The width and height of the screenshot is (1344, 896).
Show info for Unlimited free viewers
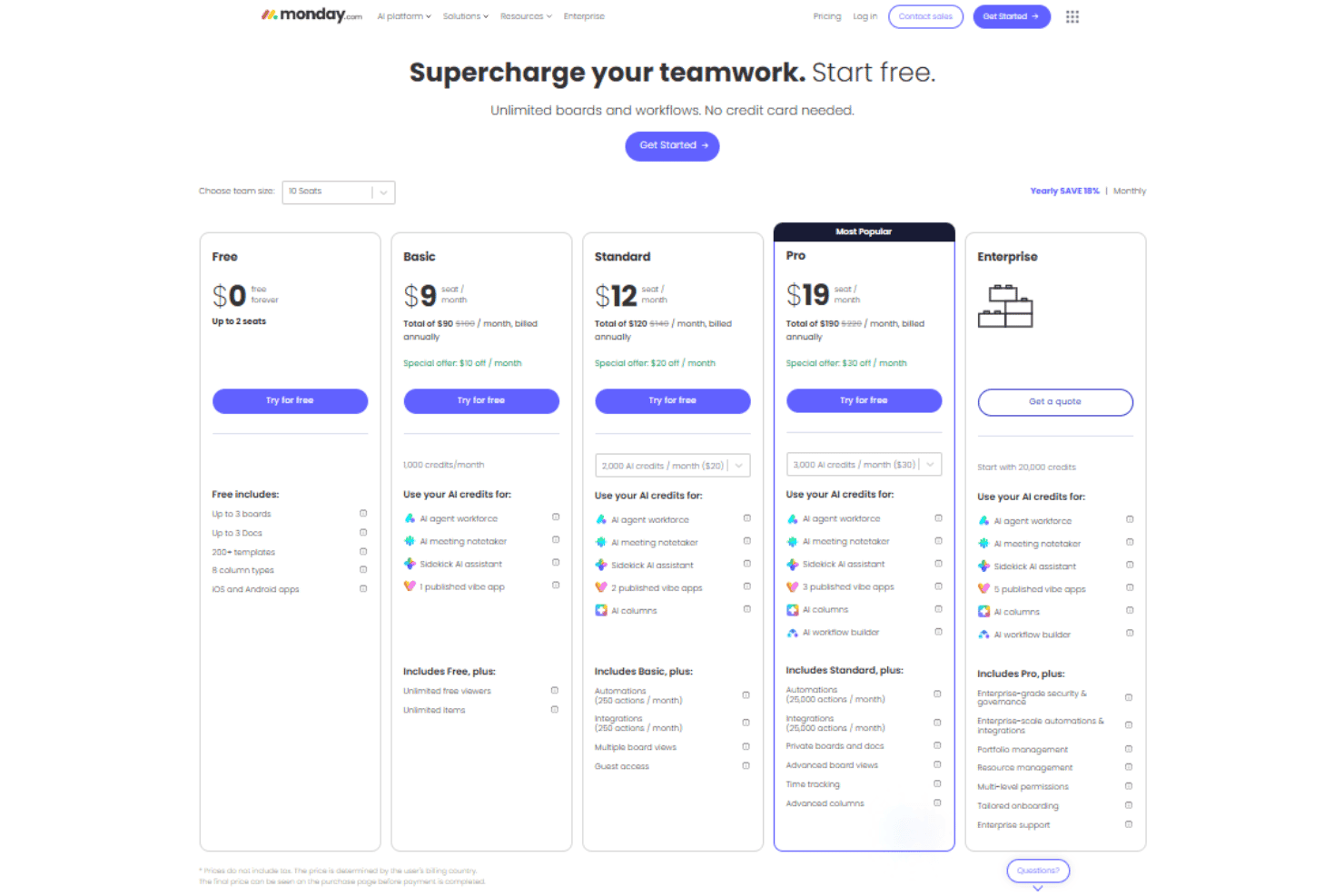(x=555, y=691)
